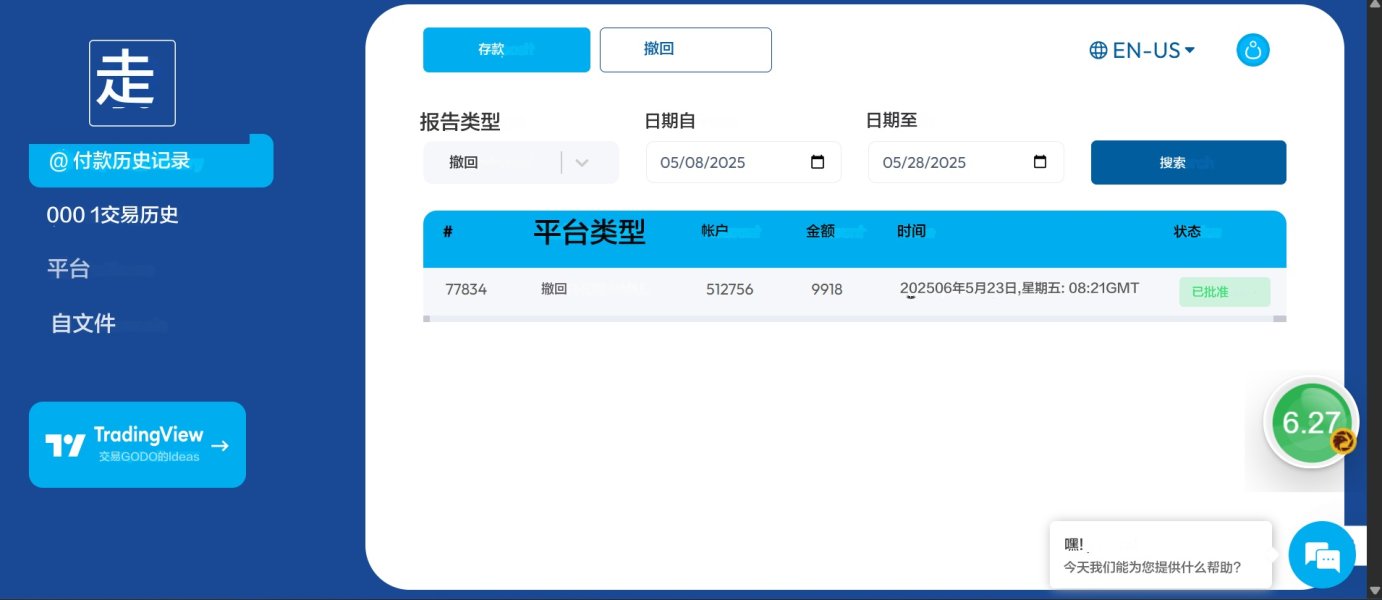Click the 平台类型 column header

(x=589, y=232)
